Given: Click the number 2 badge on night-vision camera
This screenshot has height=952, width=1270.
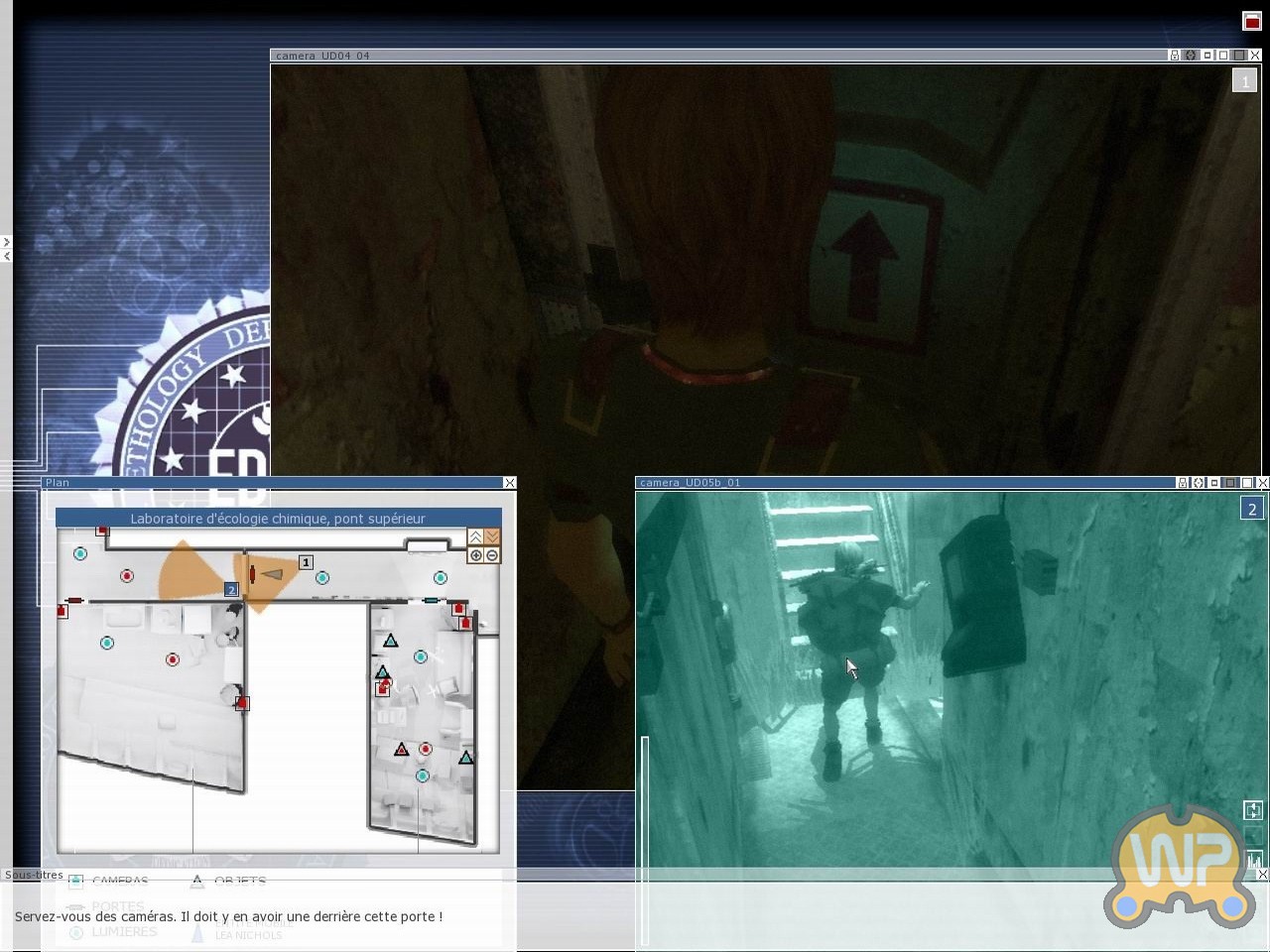Looking at the screenshot, I should [1251, 509].
